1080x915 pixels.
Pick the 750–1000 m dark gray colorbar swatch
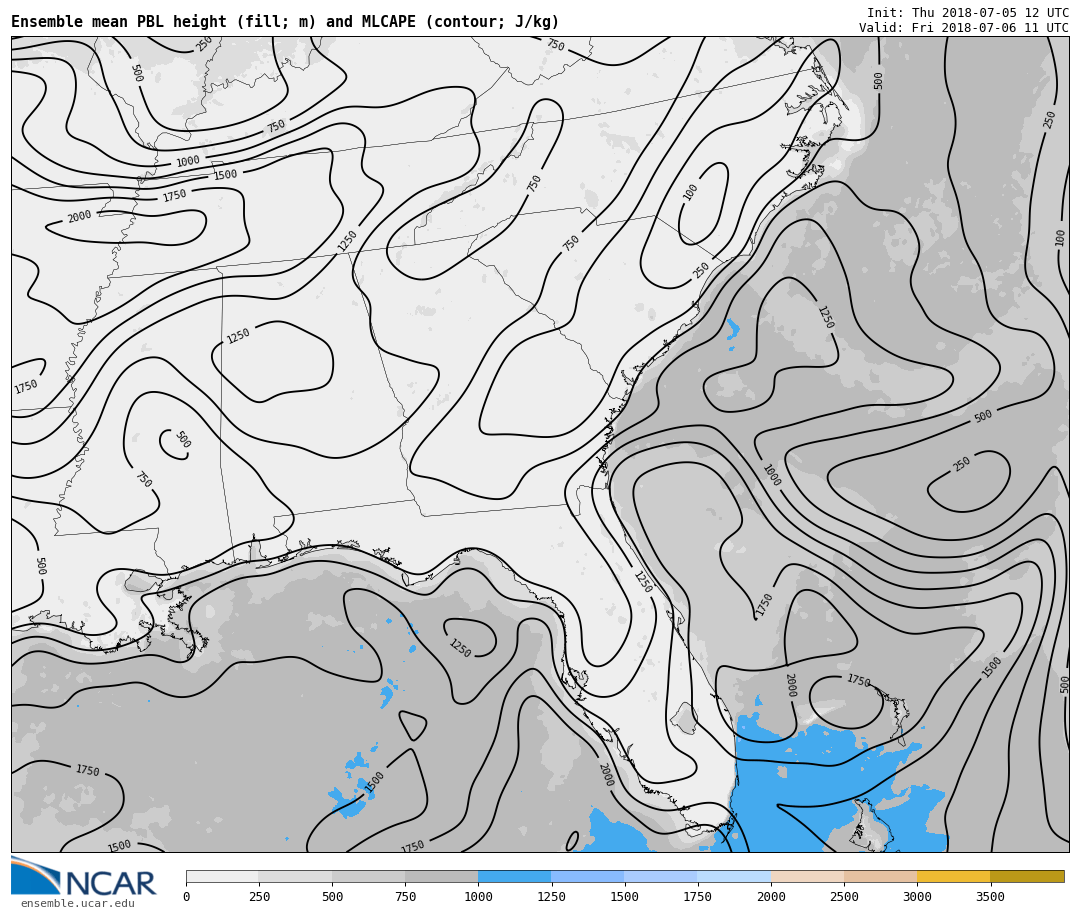tap(442, 876)
